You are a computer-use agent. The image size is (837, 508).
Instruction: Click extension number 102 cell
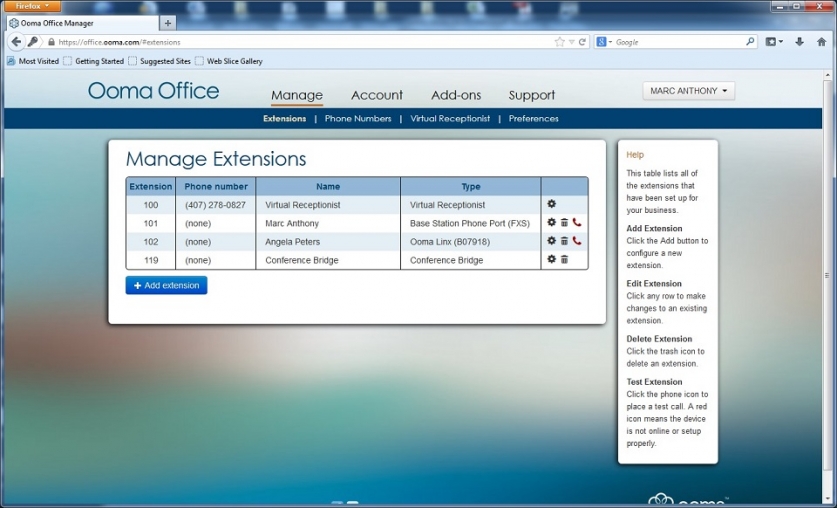click(x=151, y=242)
